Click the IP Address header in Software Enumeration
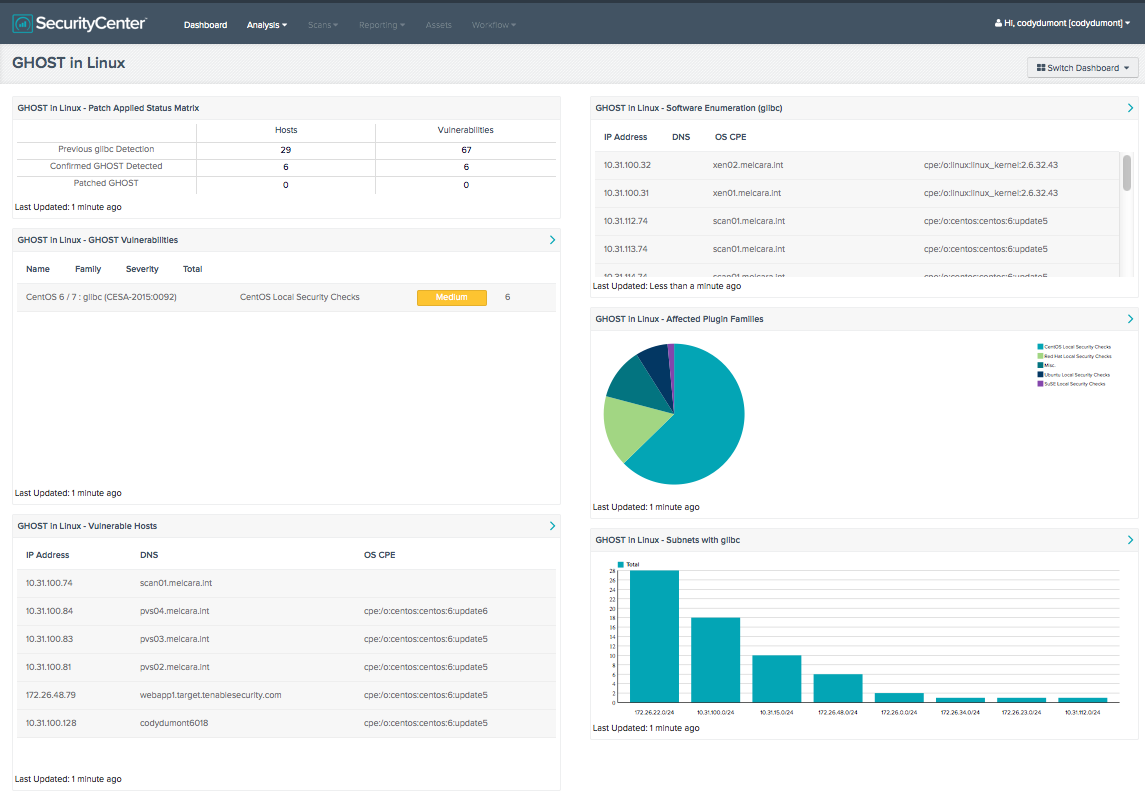Viewport: 1145px width, 808px height. coord(625,137)
